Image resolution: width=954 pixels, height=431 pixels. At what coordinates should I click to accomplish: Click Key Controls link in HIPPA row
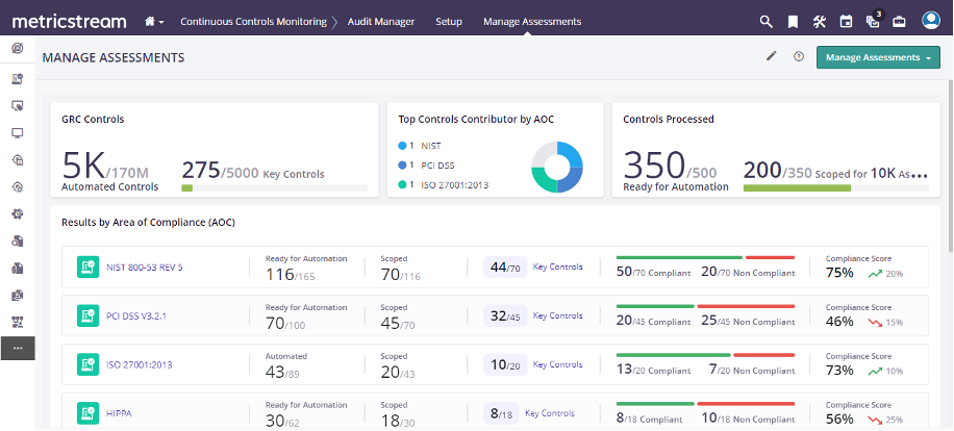pyautogui.click(x=549, y=413)
